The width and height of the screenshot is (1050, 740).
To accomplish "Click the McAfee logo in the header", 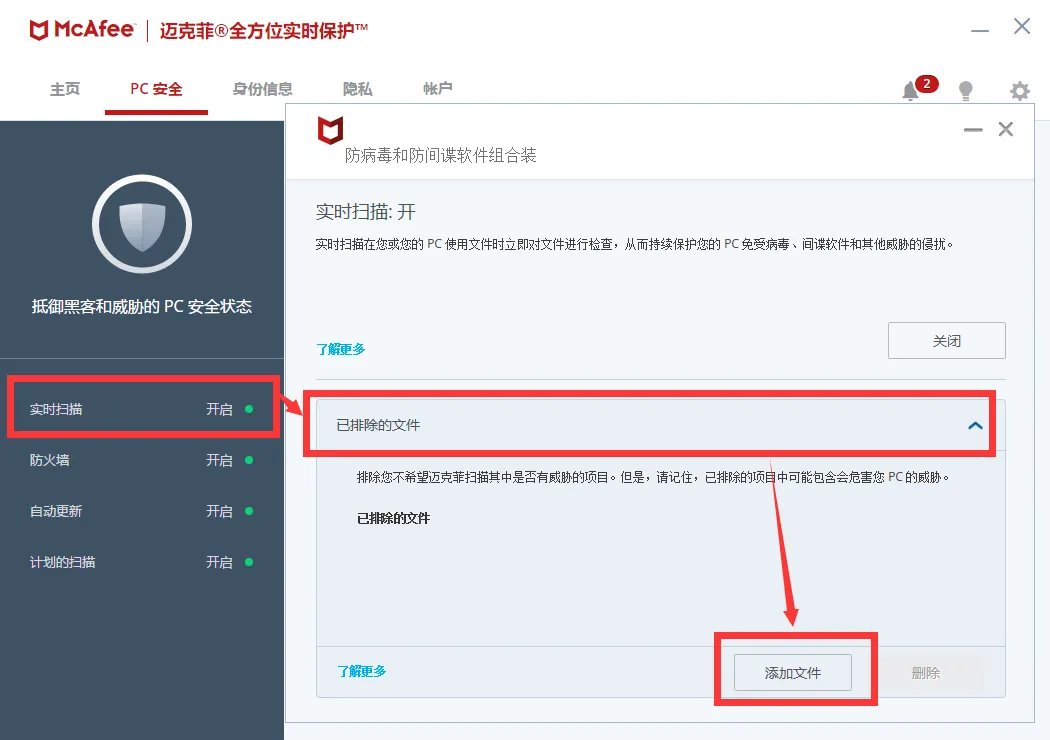I will click(x=83, y=29).
